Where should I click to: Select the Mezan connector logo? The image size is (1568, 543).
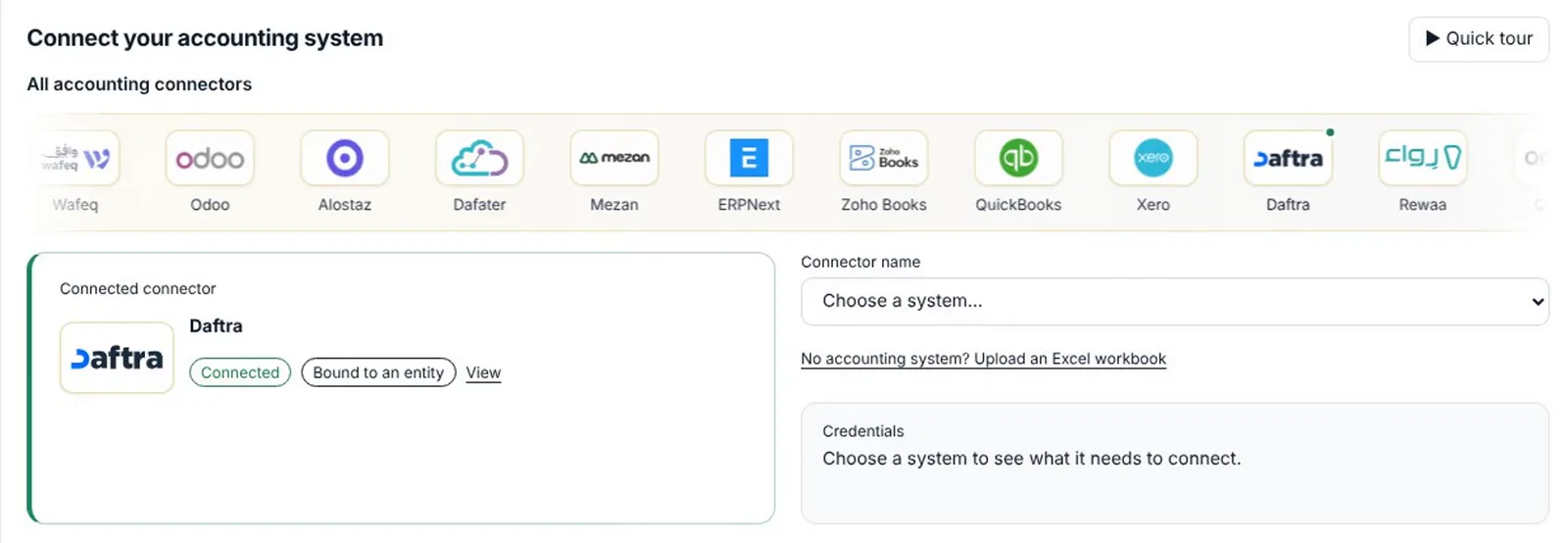pyautogui.click(x=614, y=158)
